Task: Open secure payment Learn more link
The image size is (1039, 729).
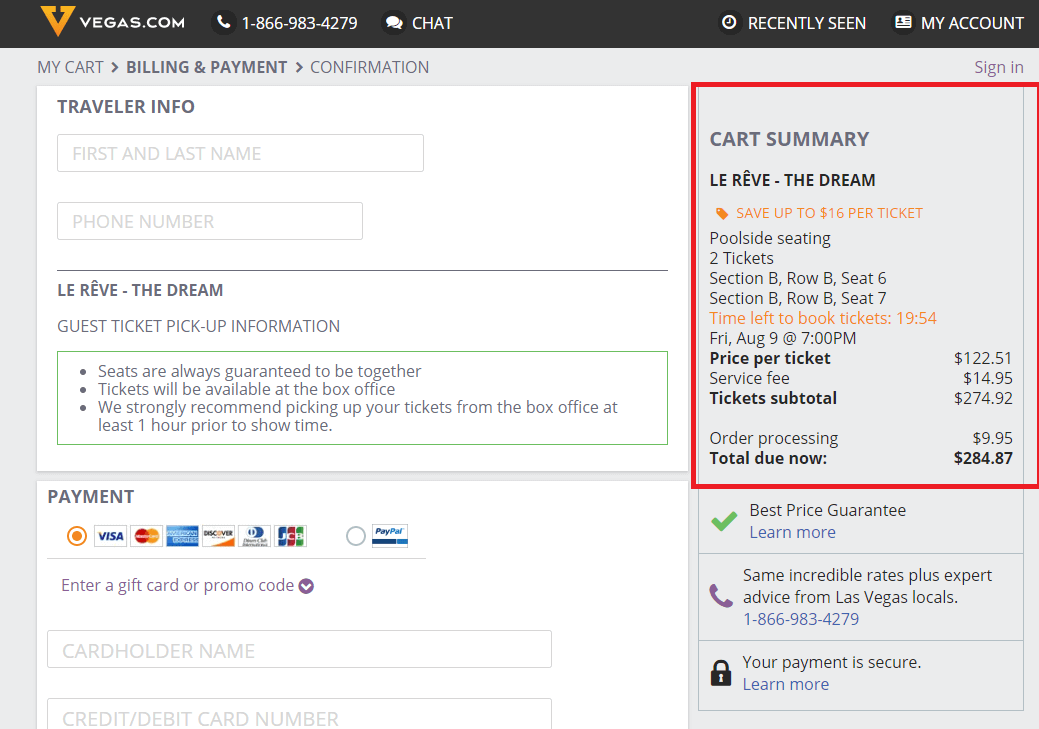Action: [785, 684]
